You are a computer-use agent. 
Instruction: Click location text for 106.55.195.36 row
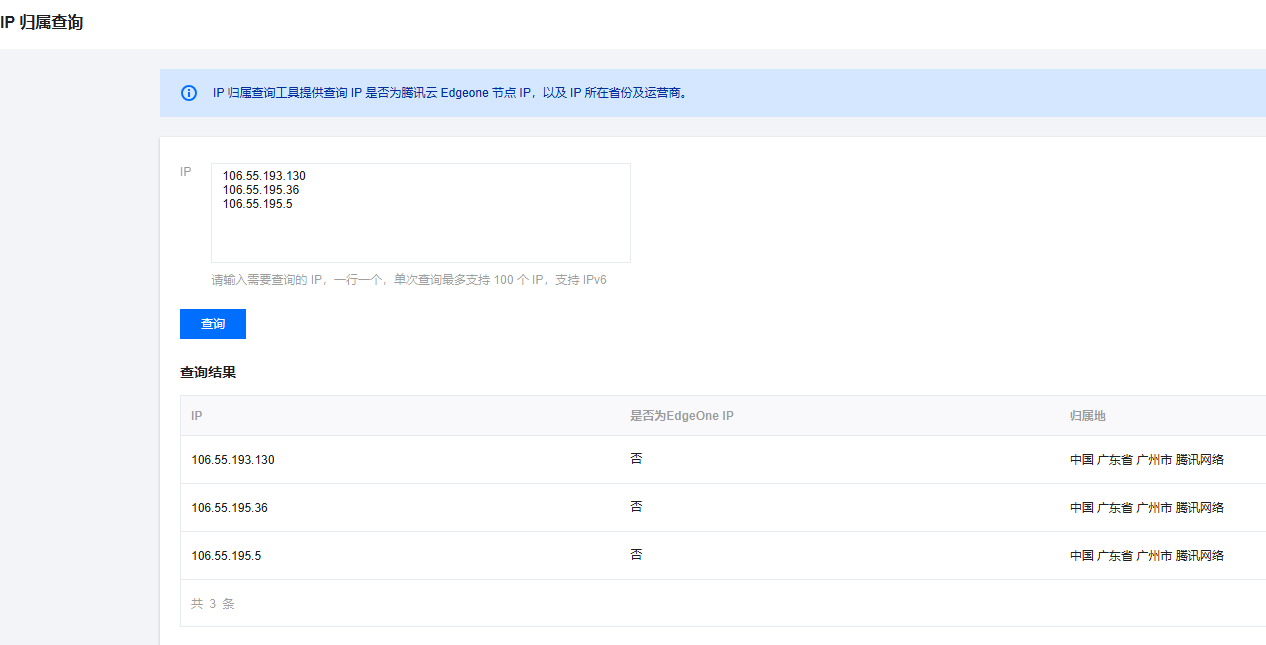(x=1147, y=508)
